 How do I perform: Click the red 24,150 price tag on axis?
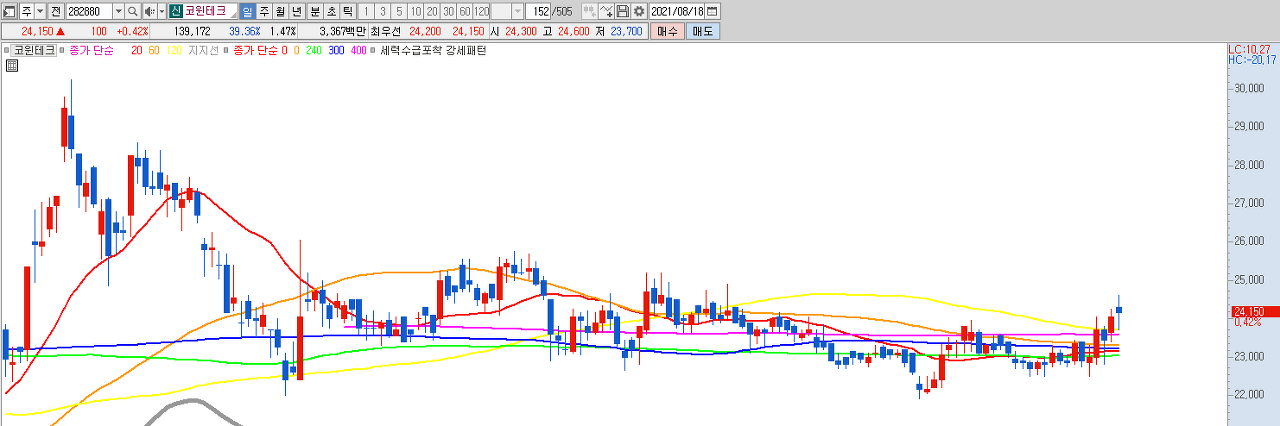(1254, 311)
